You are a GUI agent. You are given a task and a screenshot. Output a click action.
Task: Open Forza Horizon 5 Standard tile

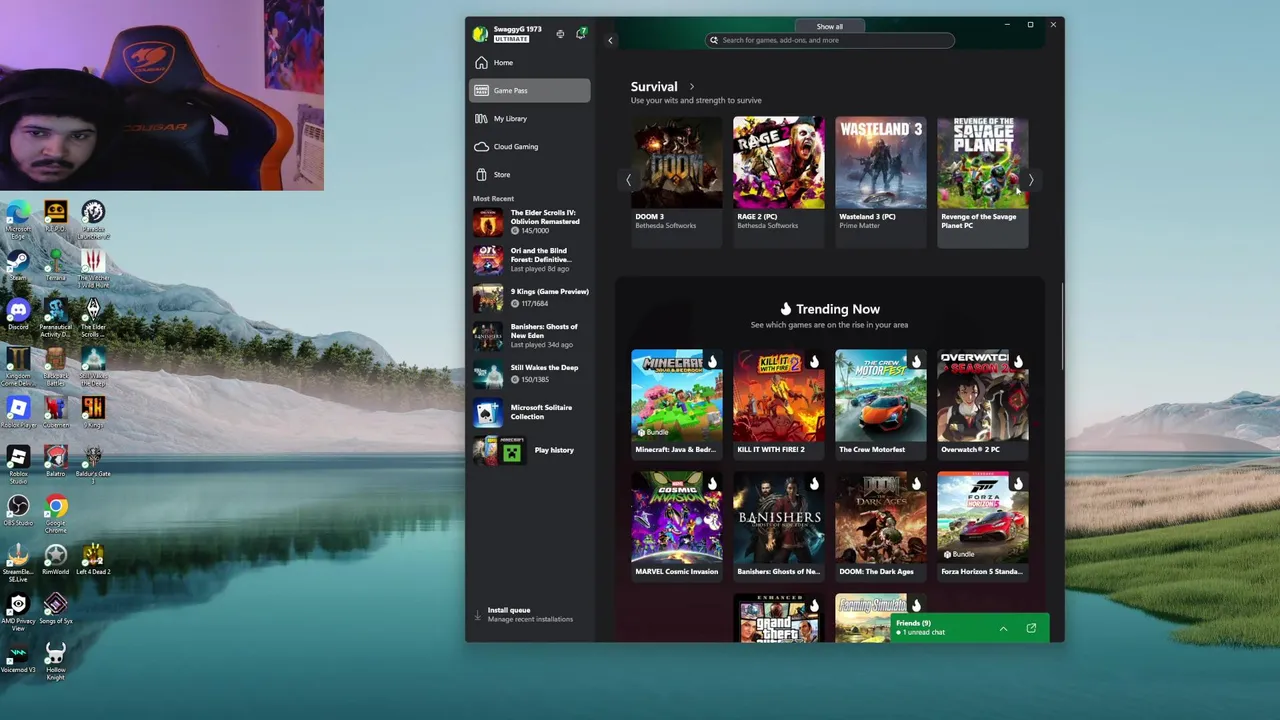click(x=982, y=525)
